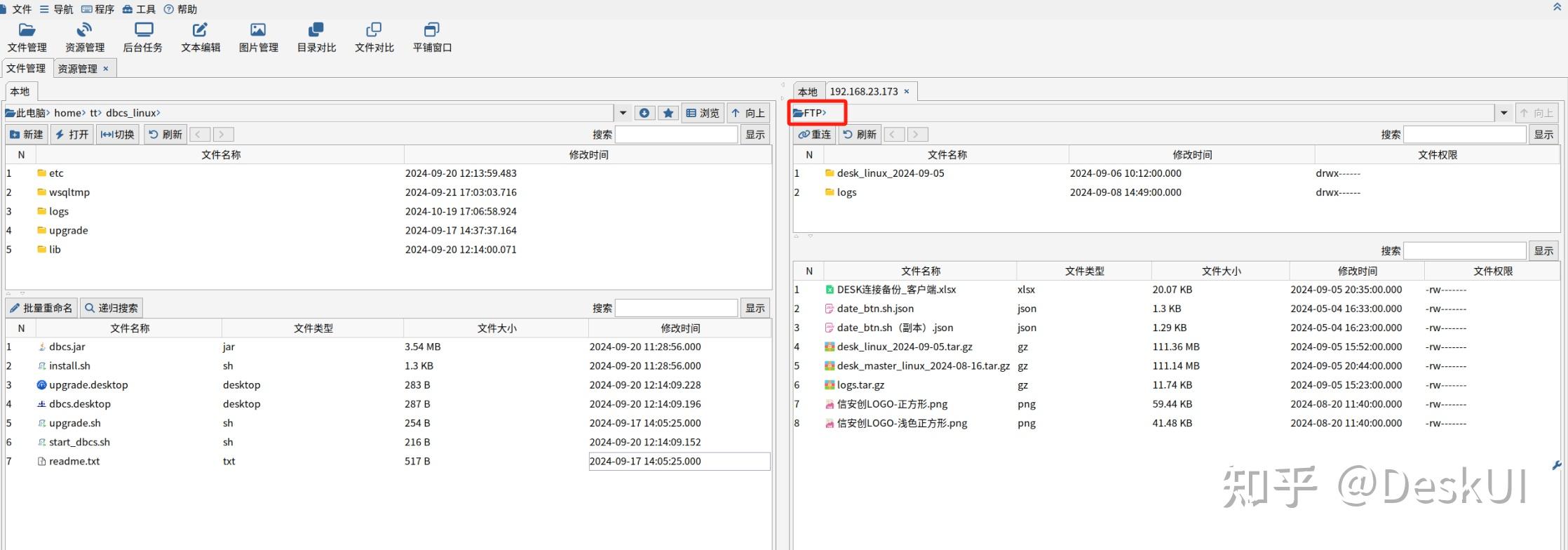
Task: Click 向上 to go up in local path
Action: [x=748, y=113]
